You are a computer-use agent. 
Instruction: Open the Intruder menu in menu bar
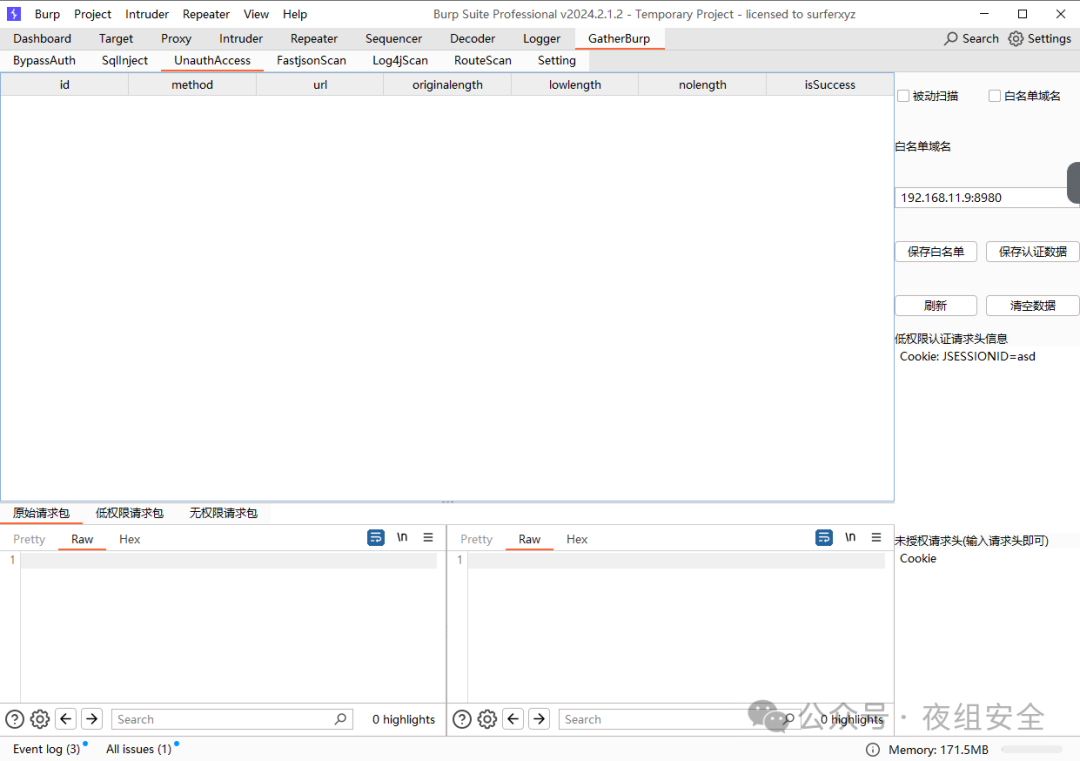[x=147, y=14]
